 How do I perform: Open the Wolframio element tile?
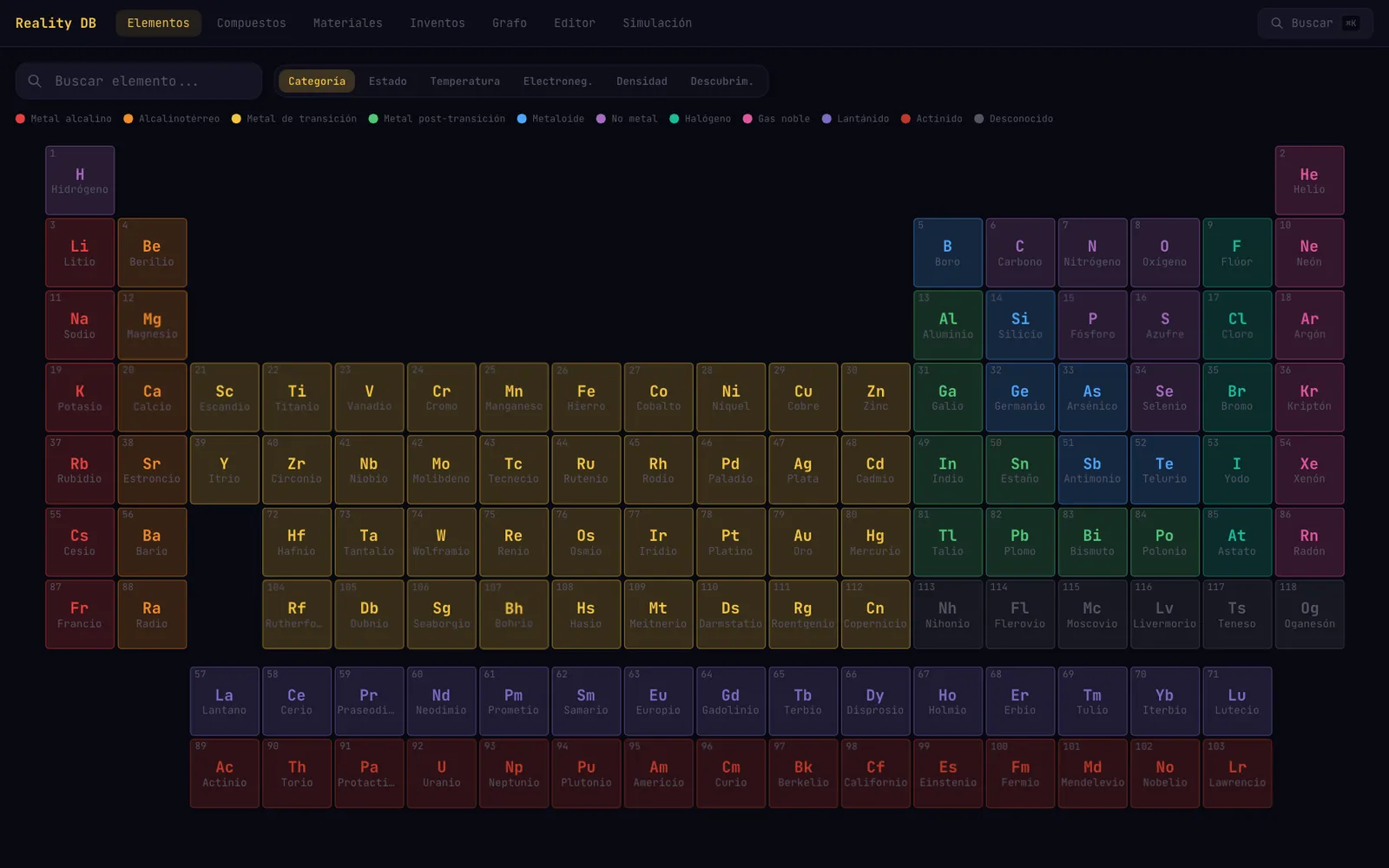441,542
